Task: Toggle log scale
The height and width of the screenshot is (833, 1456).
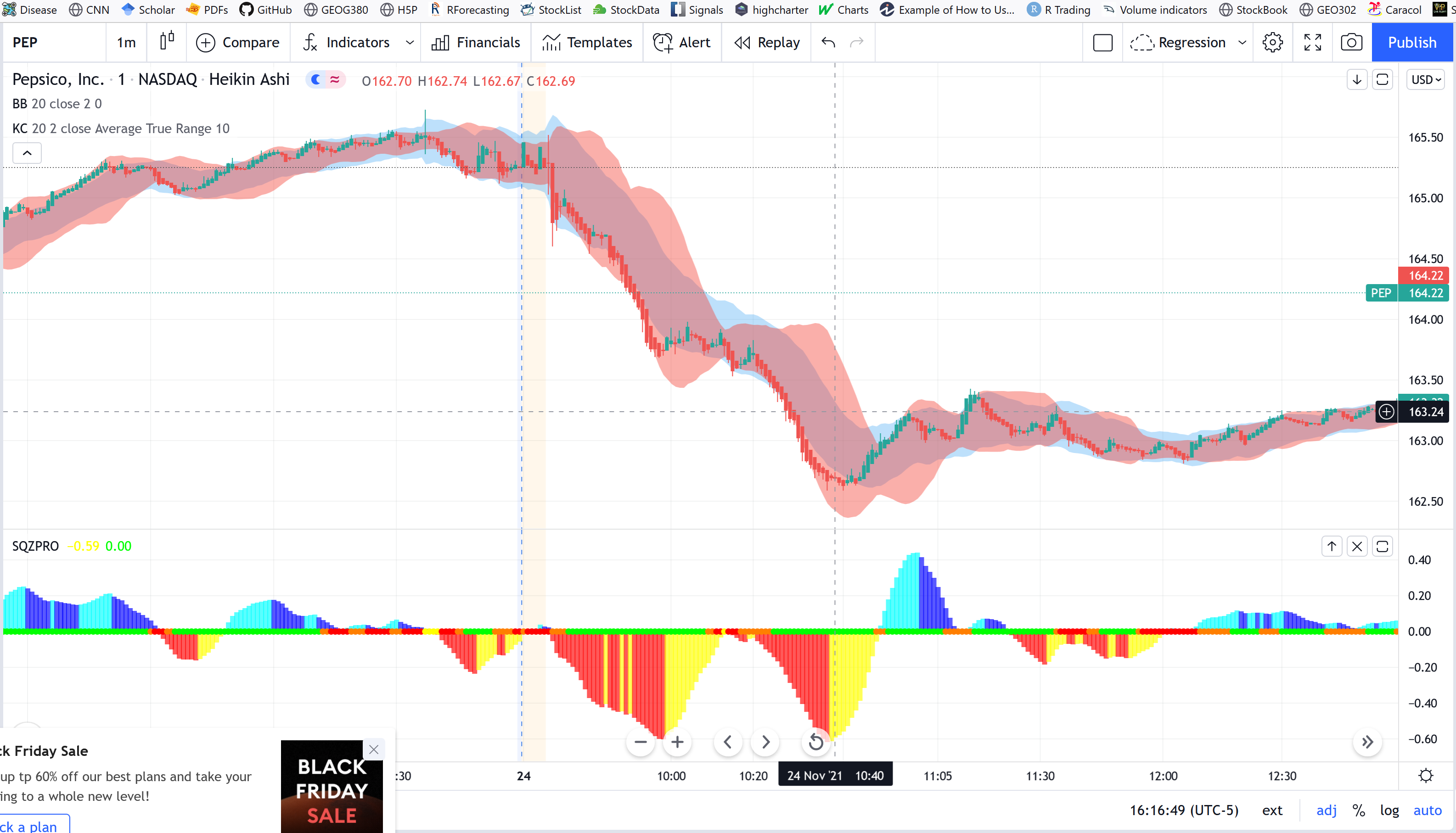Action: [x=1389, y=810]
